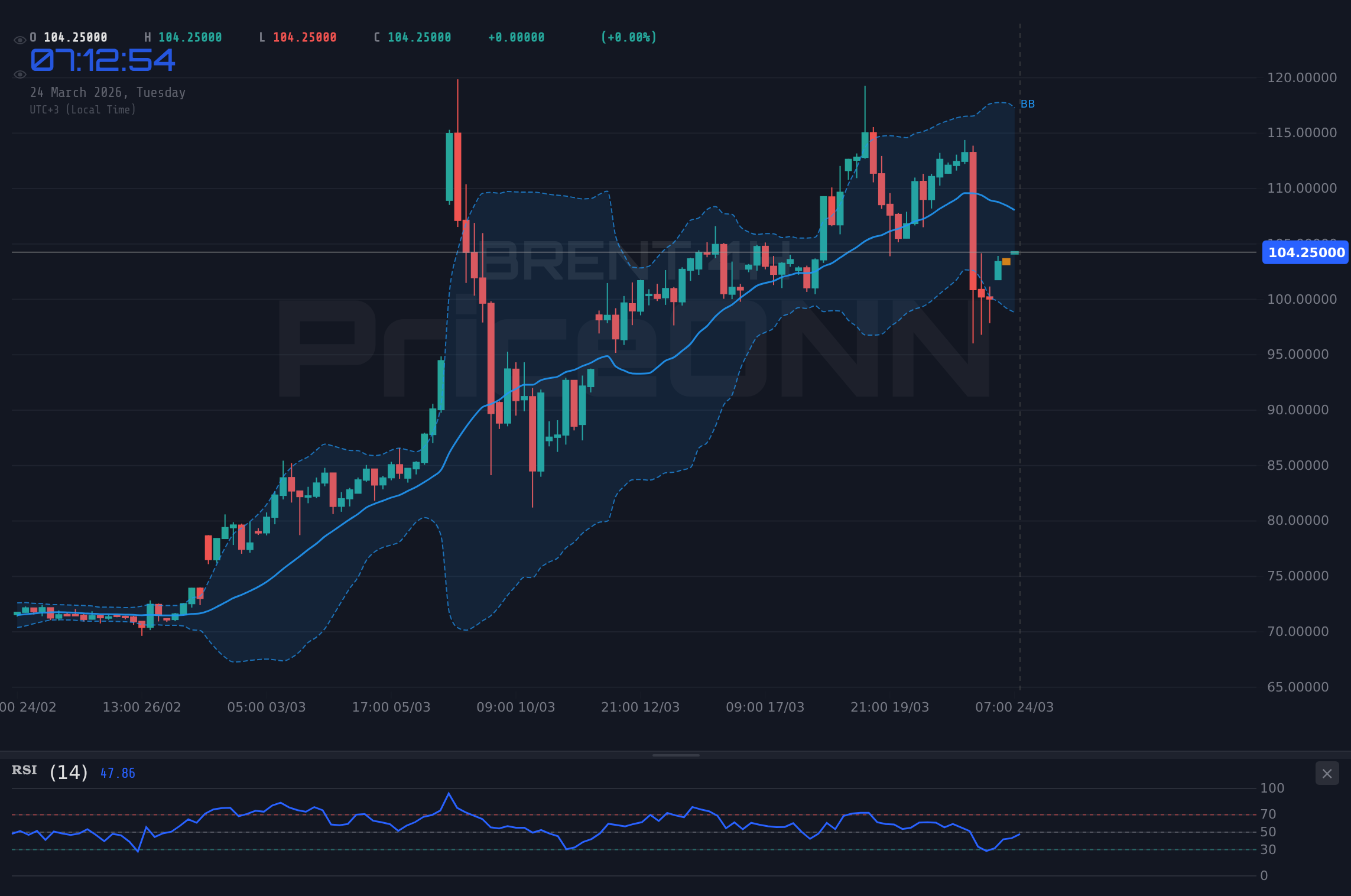Toggle visibility of the chart series
1351x896 pixels.
(x=19, y=74)
